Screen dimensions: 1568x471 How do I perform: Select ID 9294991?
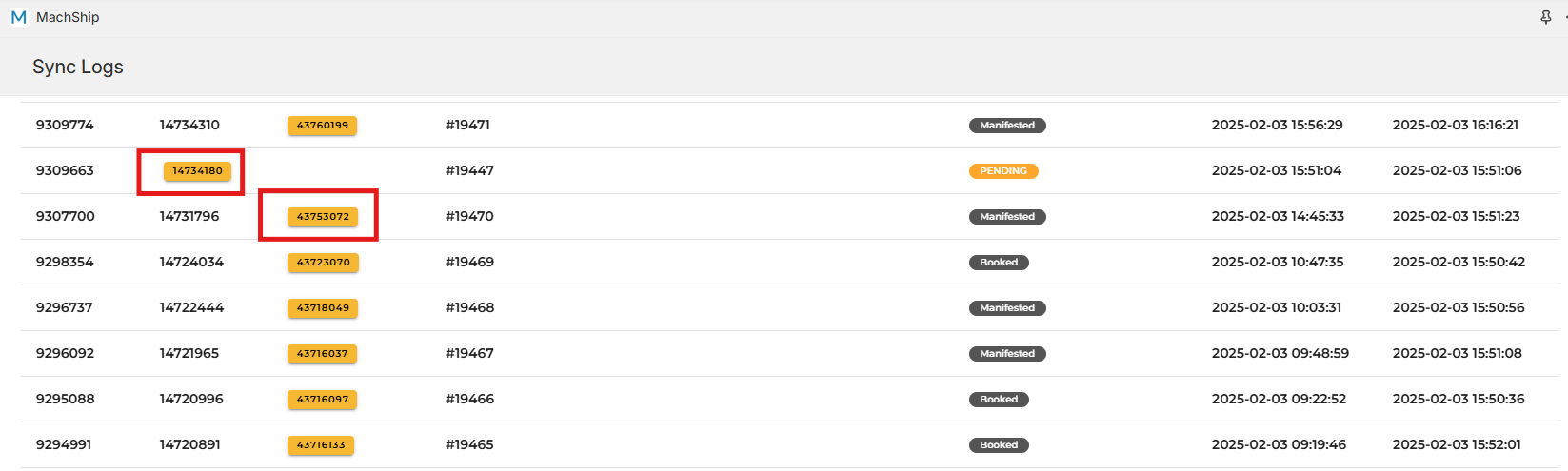(64, 444)
